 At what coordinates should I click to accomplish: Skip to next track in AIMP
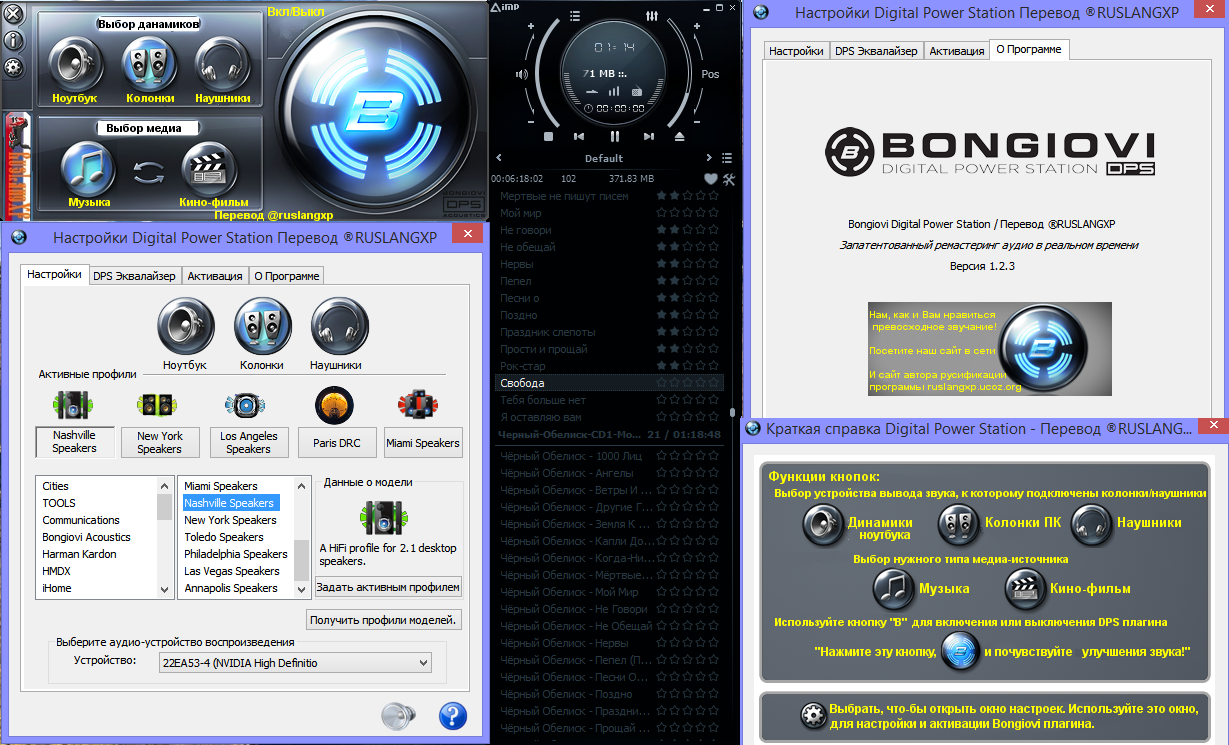[x=648, y=136]
